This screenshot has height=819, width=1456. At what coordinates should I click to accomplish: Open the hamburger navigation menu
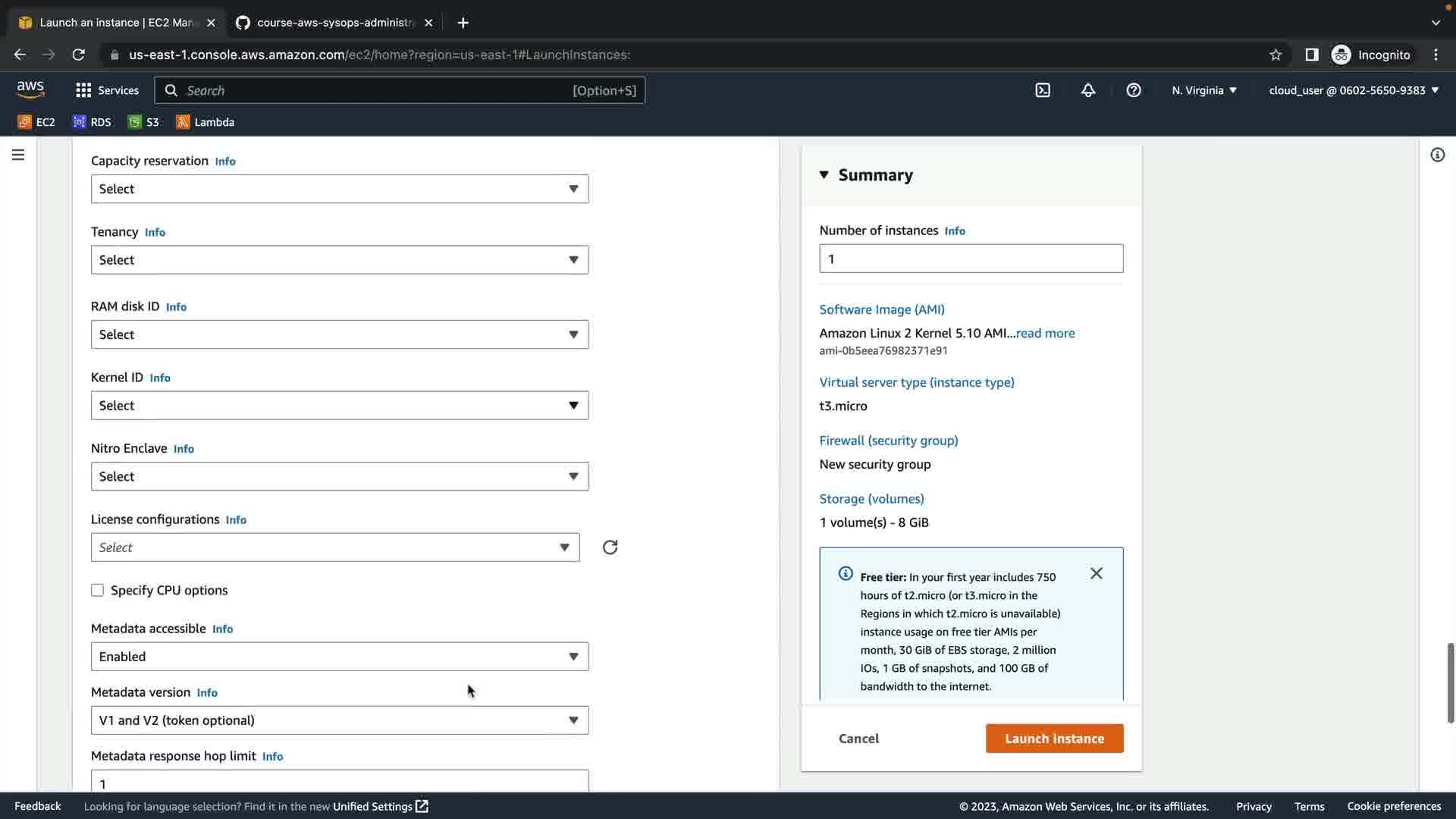tap(18, 155)
